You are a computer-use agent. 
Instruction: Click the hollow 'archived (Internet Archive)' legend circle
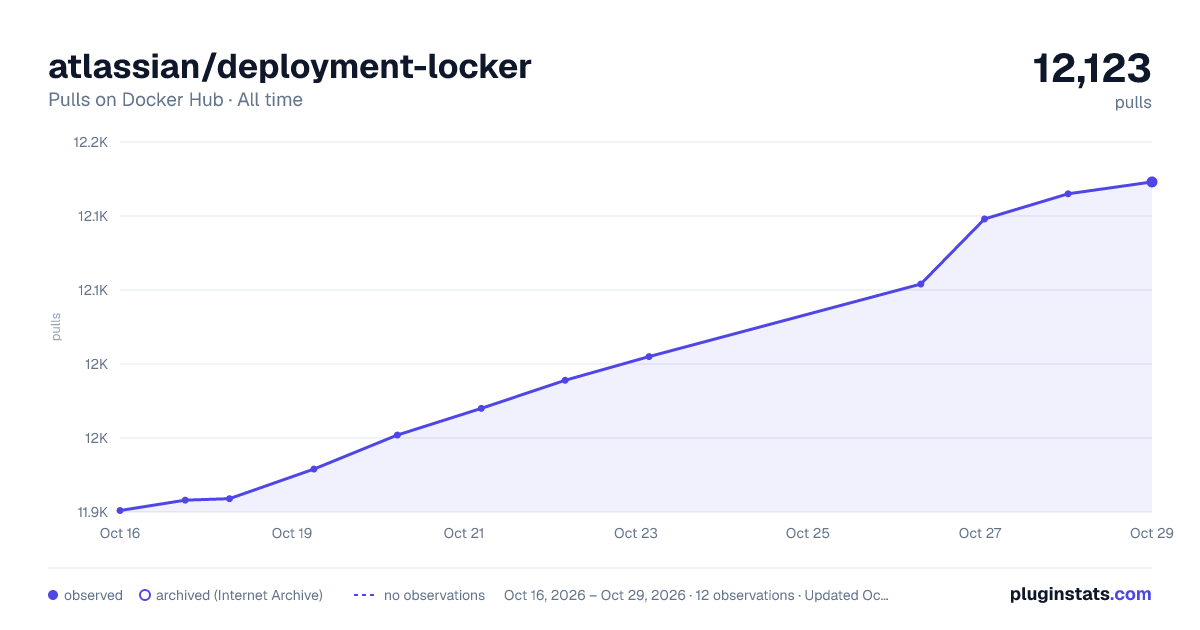[145, 595]
